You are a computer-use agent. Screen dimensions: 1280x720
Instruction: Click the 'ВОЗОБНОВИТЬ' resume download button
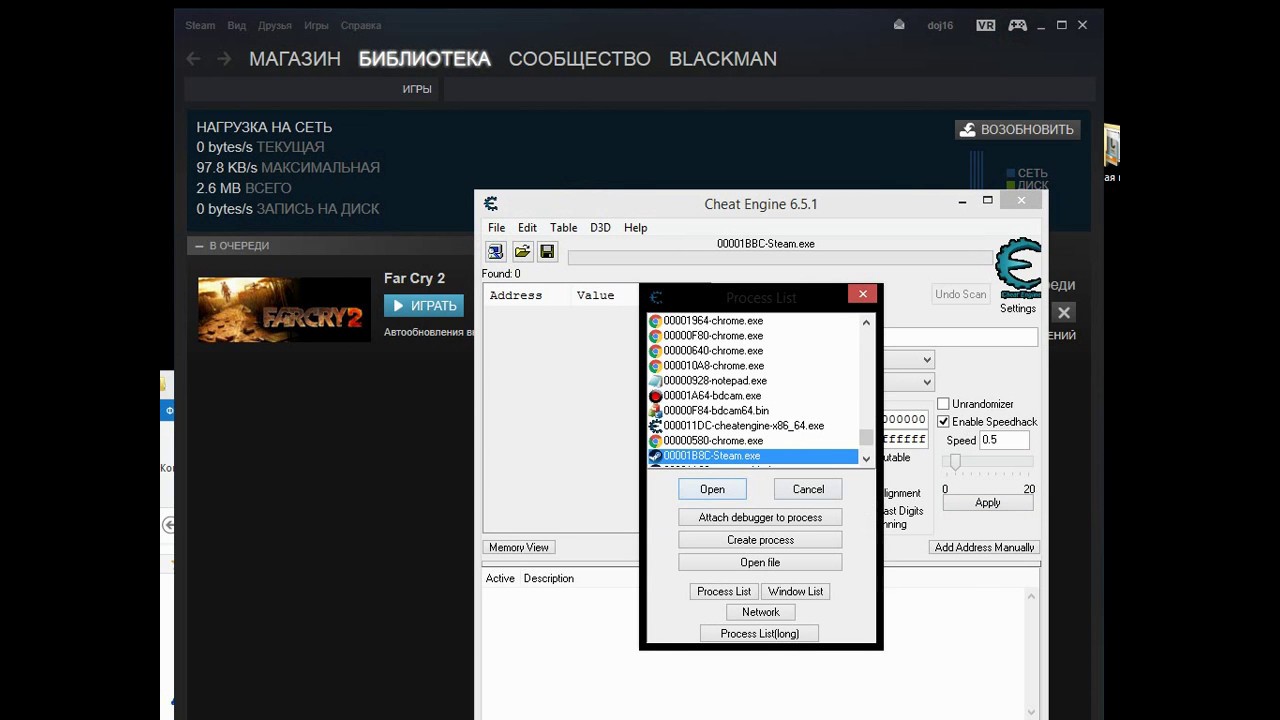pyautogui.click(x=1017, y=129)
